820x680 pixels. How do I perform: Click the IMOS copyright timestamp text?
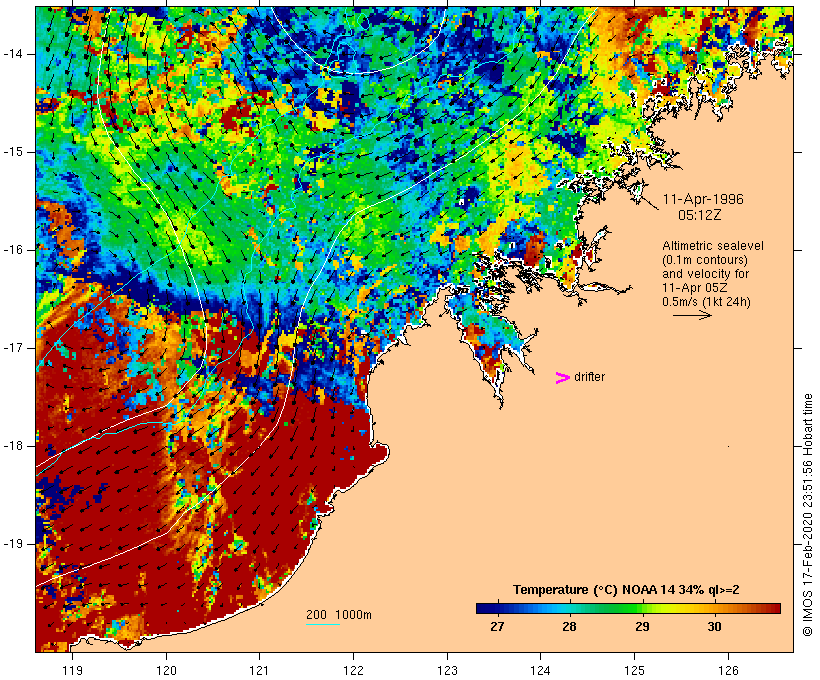click(807, 515)
